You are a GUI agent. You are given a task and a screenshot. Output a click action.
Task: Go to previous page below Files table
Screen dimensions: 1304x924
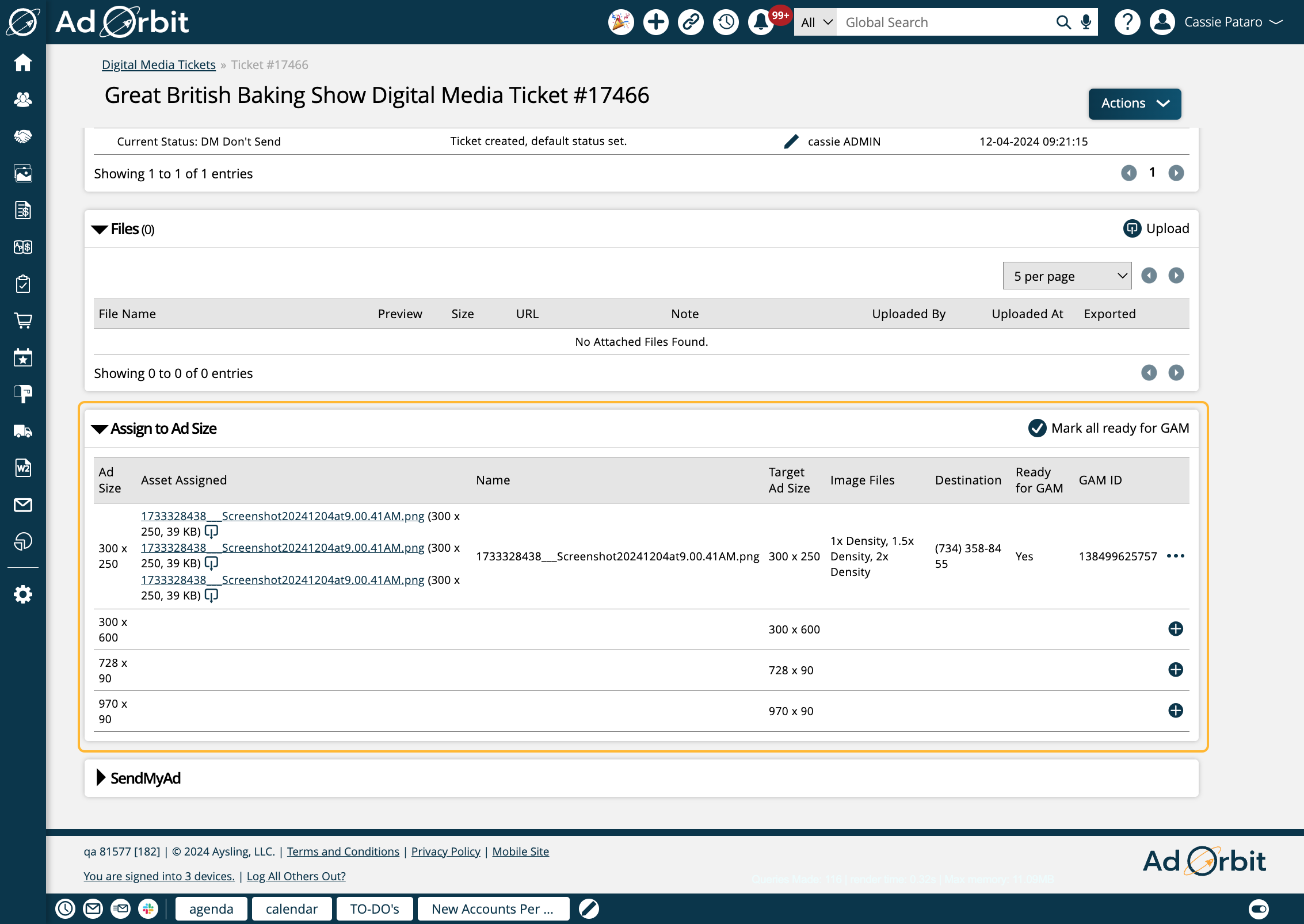pos(1149,373)
